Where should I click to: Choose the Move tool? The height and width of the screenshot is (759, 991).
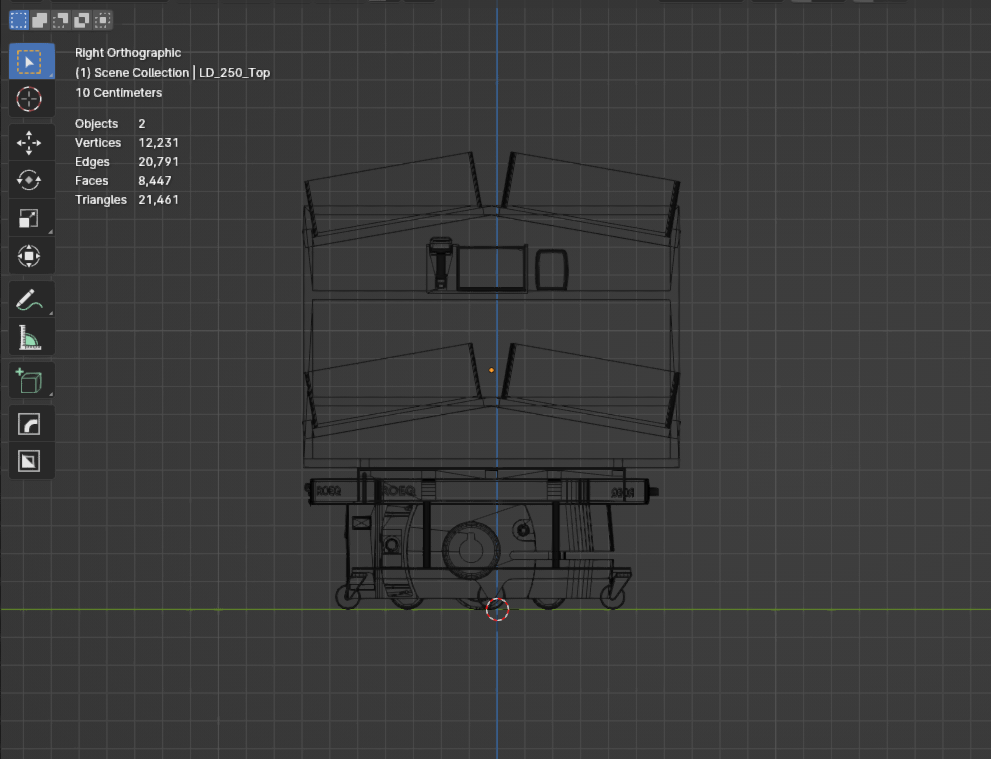(29, 143)
